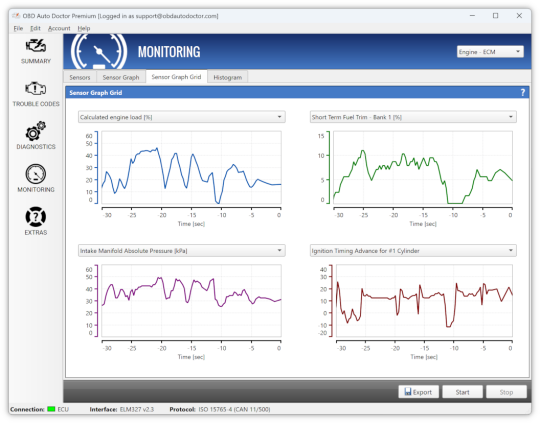The image size is (540, 423).
Task: Expand Calculated engine load dropdown
Action: (x=181, y=117)
